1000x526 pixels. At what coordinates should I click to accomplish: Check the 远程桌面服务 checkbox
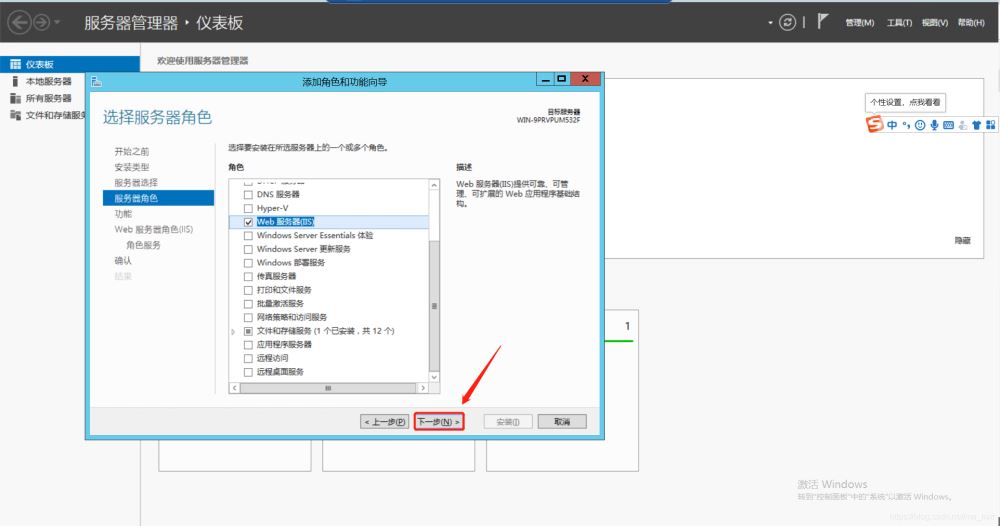[248, 372]
